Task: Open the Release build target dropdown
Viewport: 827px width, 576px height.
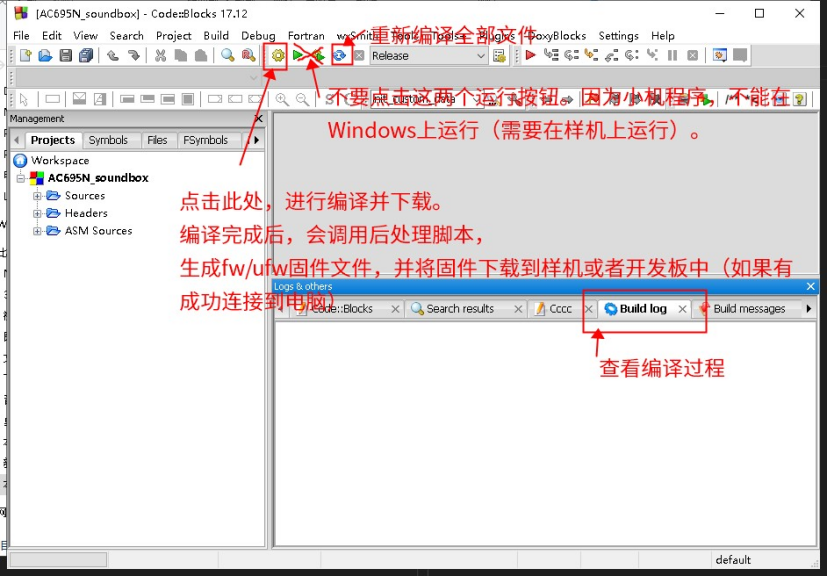Action: [428, 55]
